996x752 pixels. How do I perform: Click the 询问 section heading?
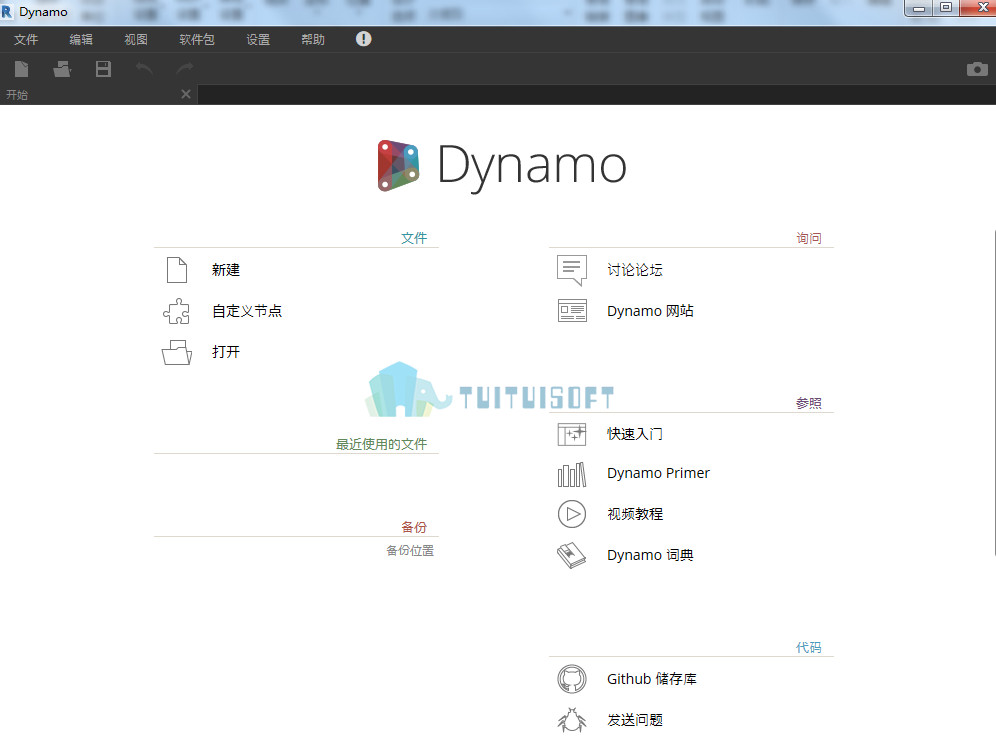point(809,238)
